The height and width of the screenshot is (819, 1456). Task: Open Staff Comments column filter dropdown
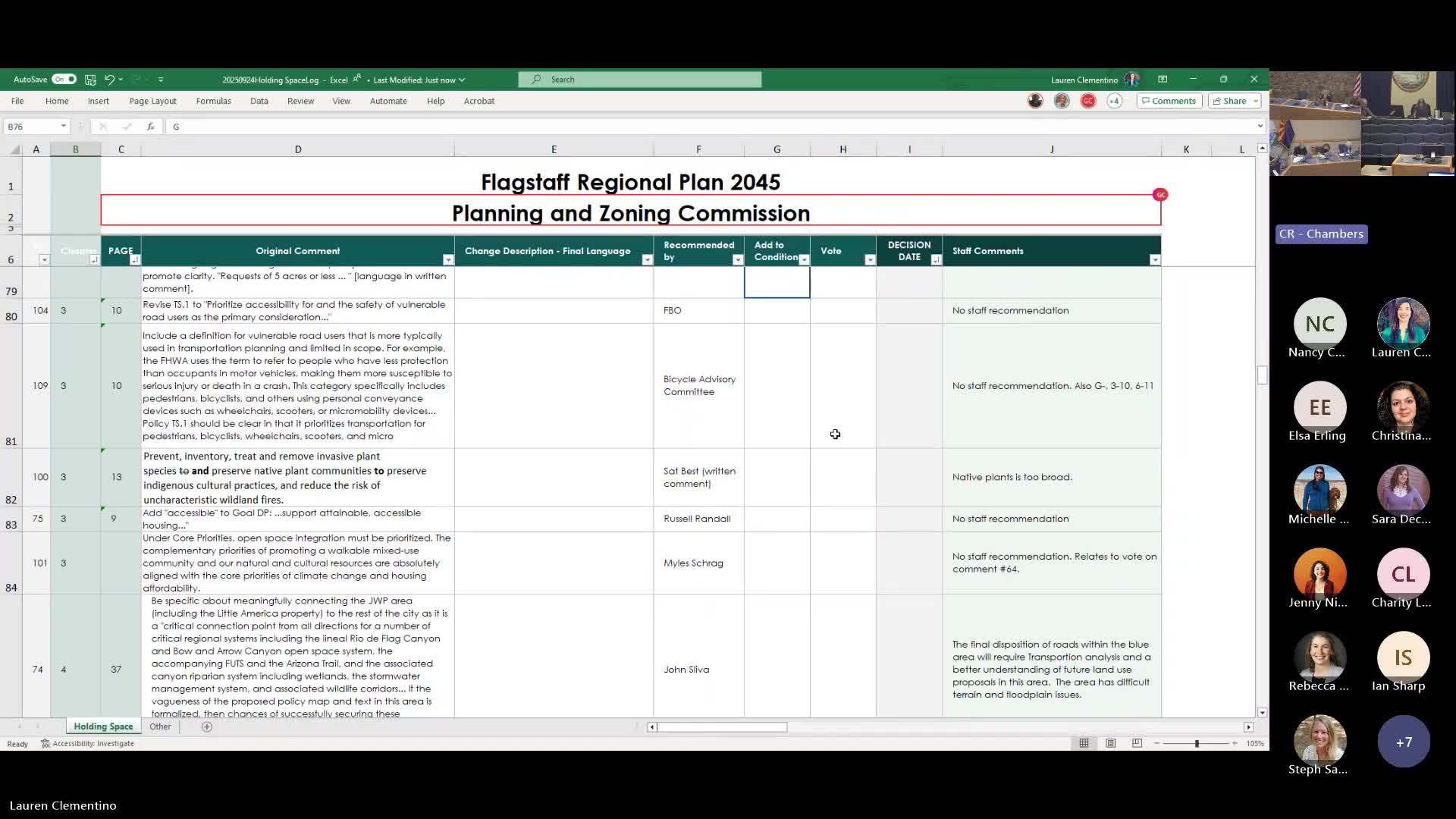point(1154,260)
